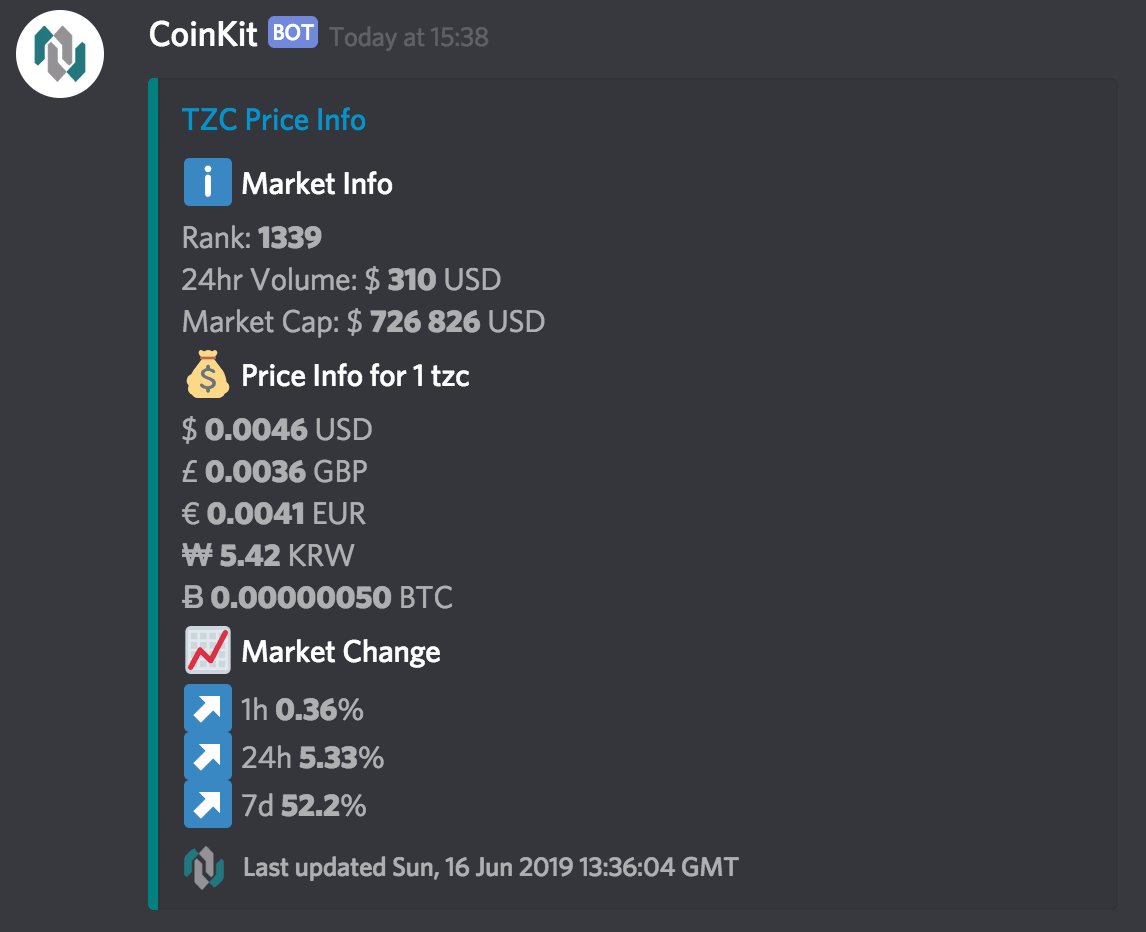Click the Last updated footer text
Screen dimensions: 1146x932
click(490, 868)
